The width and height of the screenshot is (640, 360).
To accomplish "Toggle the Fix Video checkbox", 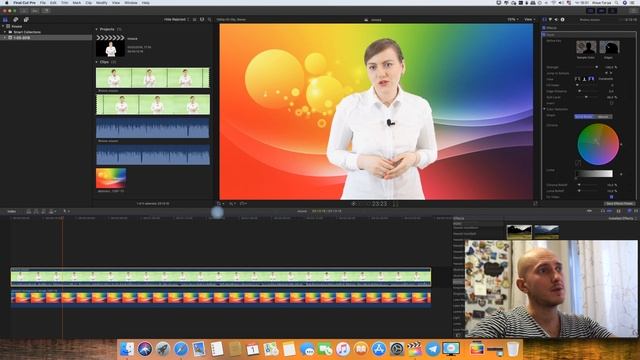I will 611,197.
